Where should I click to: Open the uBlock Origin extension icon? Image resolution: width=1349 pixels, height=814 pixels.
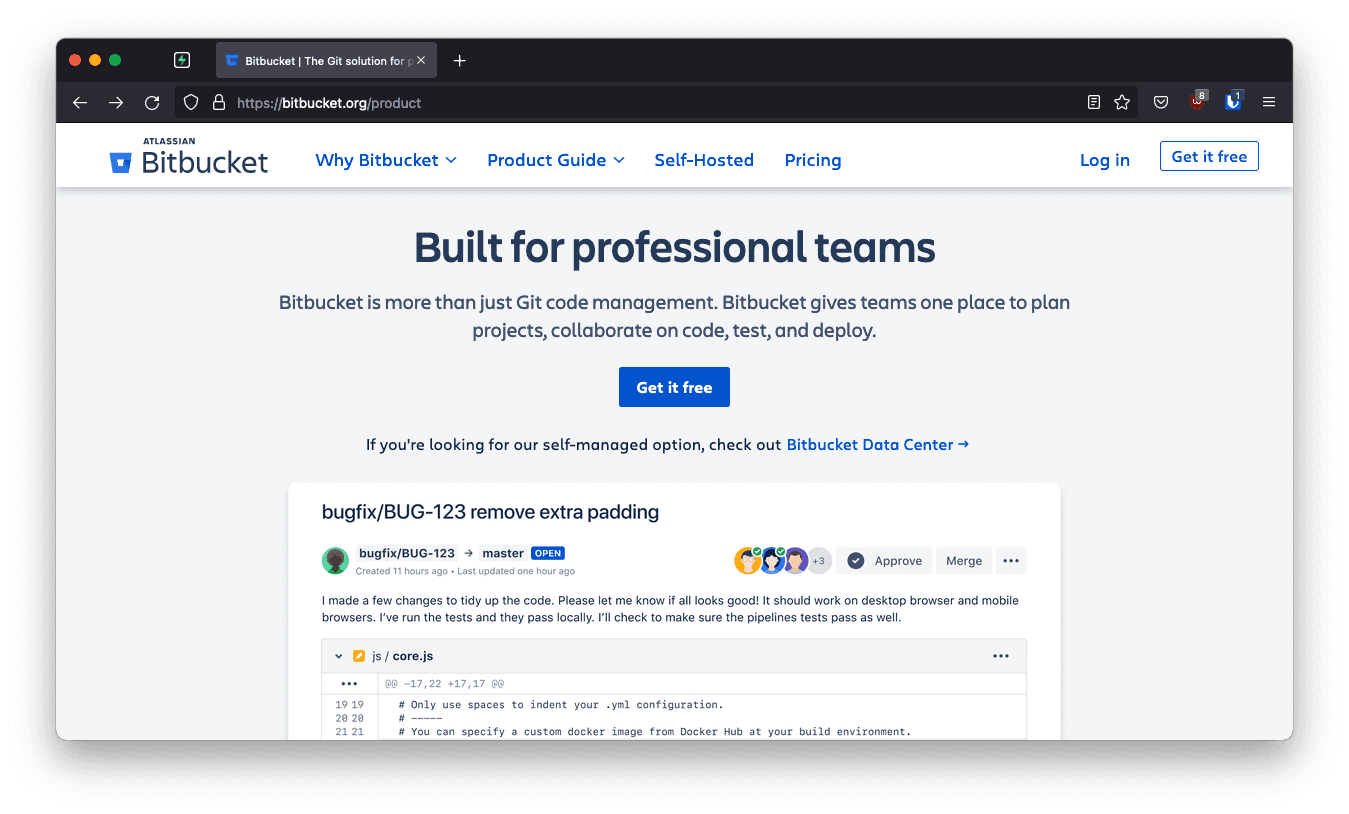(1198, 100)
